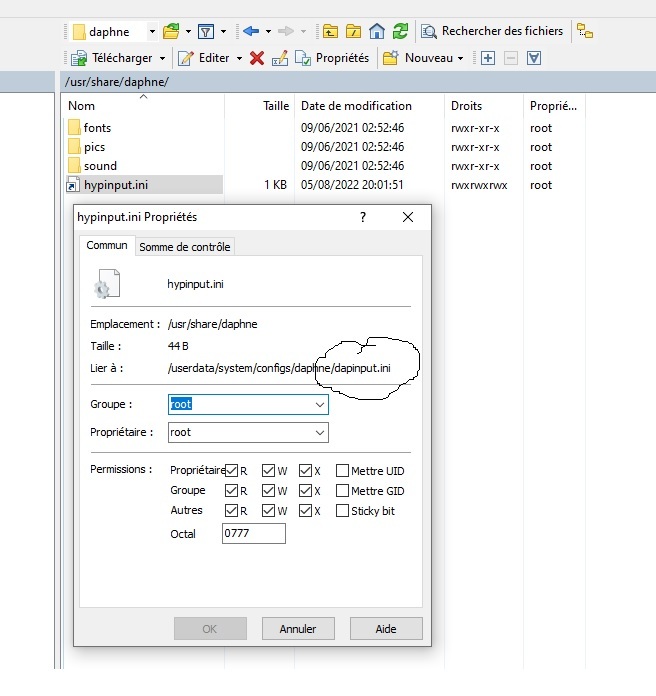Toggle Propriétaire R permission checkbox
The width and height of the screenshot is (656, 696).
(231, 471)
